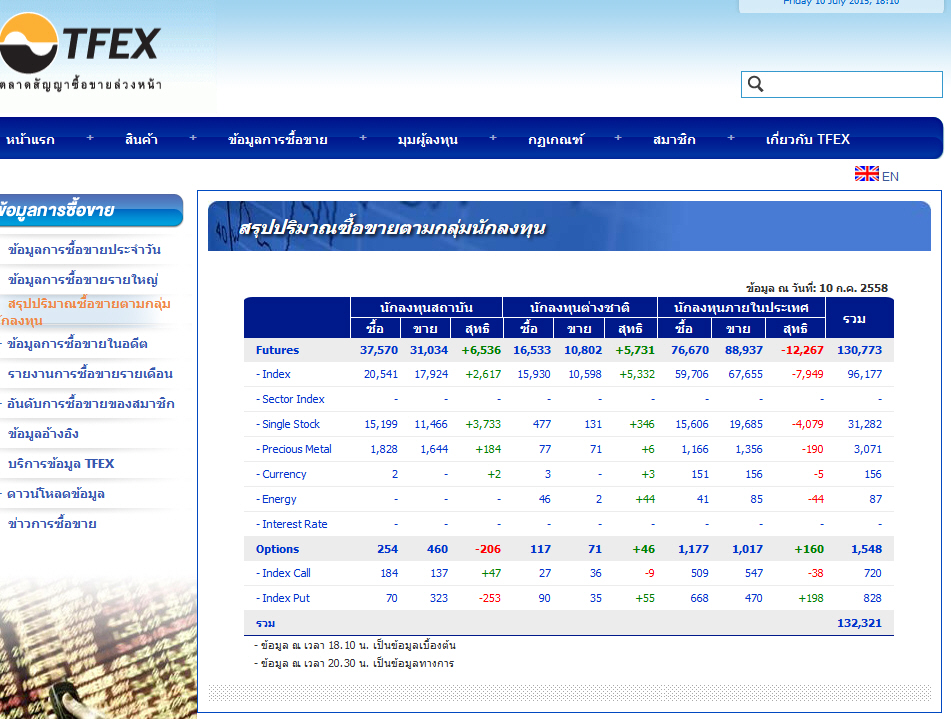Open sidebar link ข้อมูลการซื้อขายรายใหญ่

coord(83,280)
